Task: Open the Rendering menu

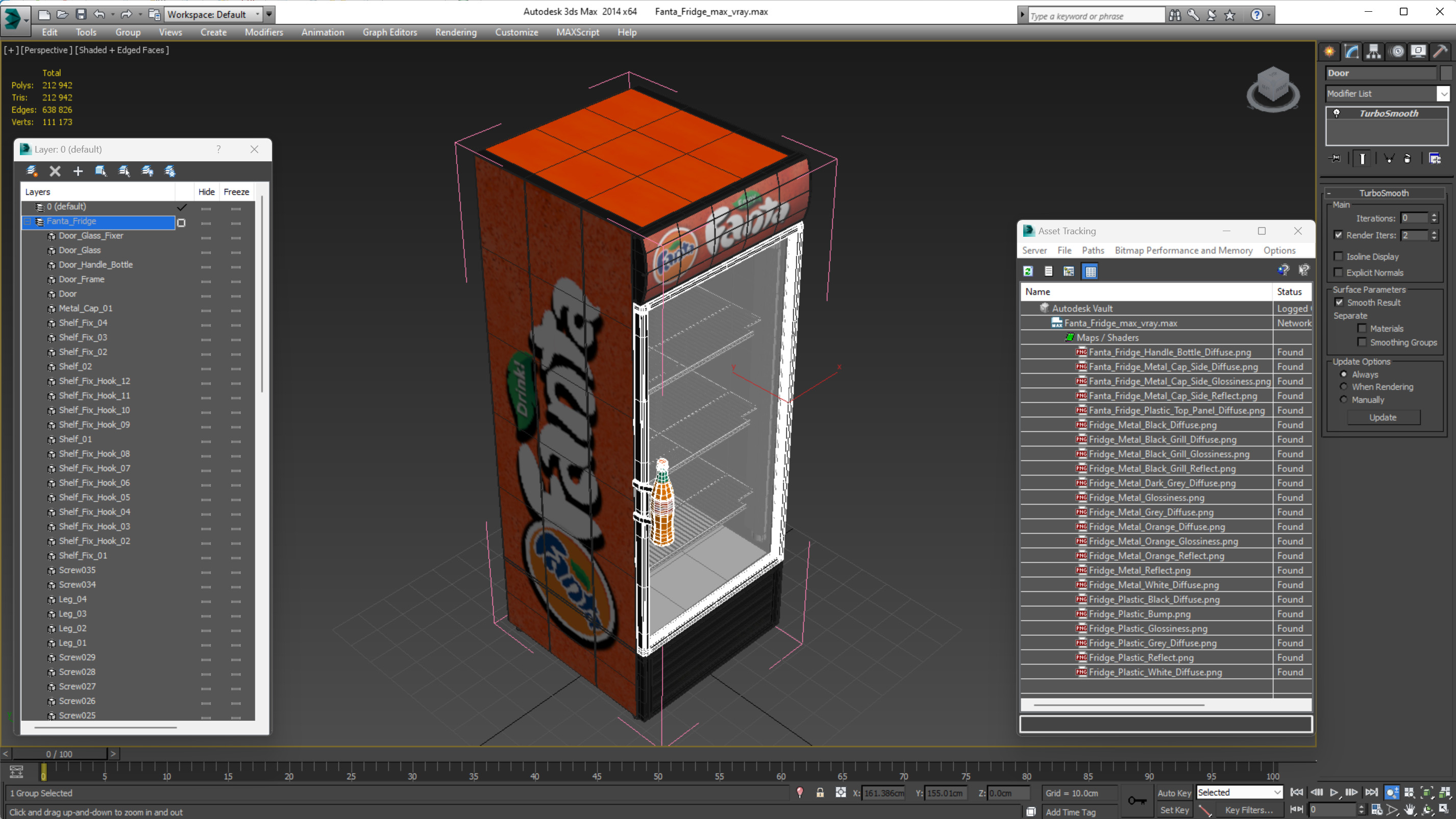Action: click(456, 32)
